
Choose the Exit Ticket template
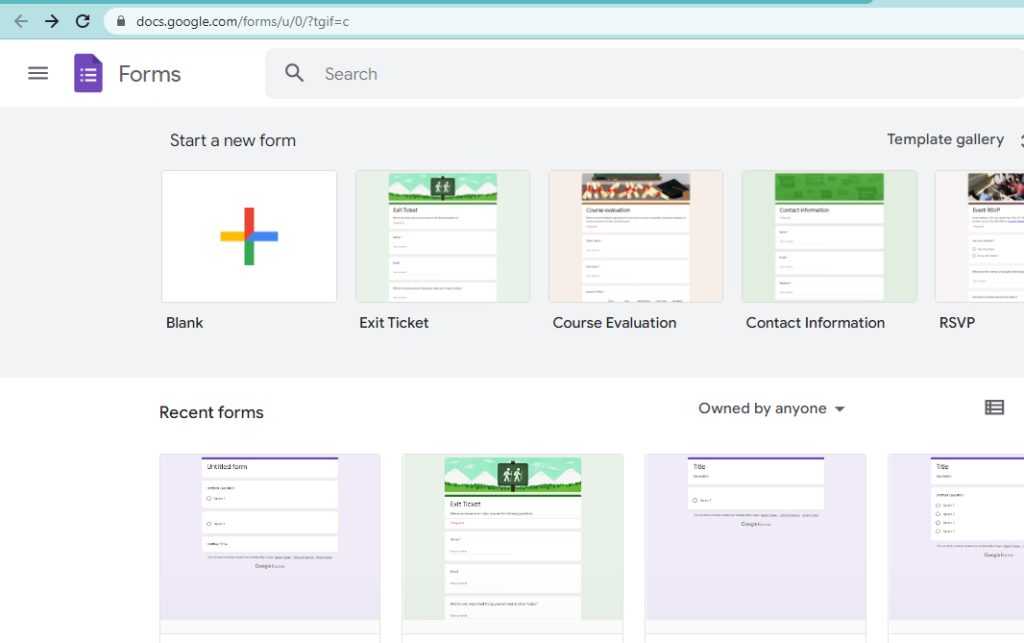tap(442, 236)
